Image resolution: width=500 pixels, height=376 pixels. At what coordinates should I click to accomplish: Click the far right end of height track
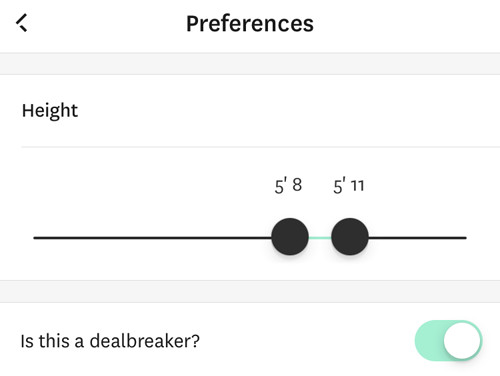click(464, 238)
